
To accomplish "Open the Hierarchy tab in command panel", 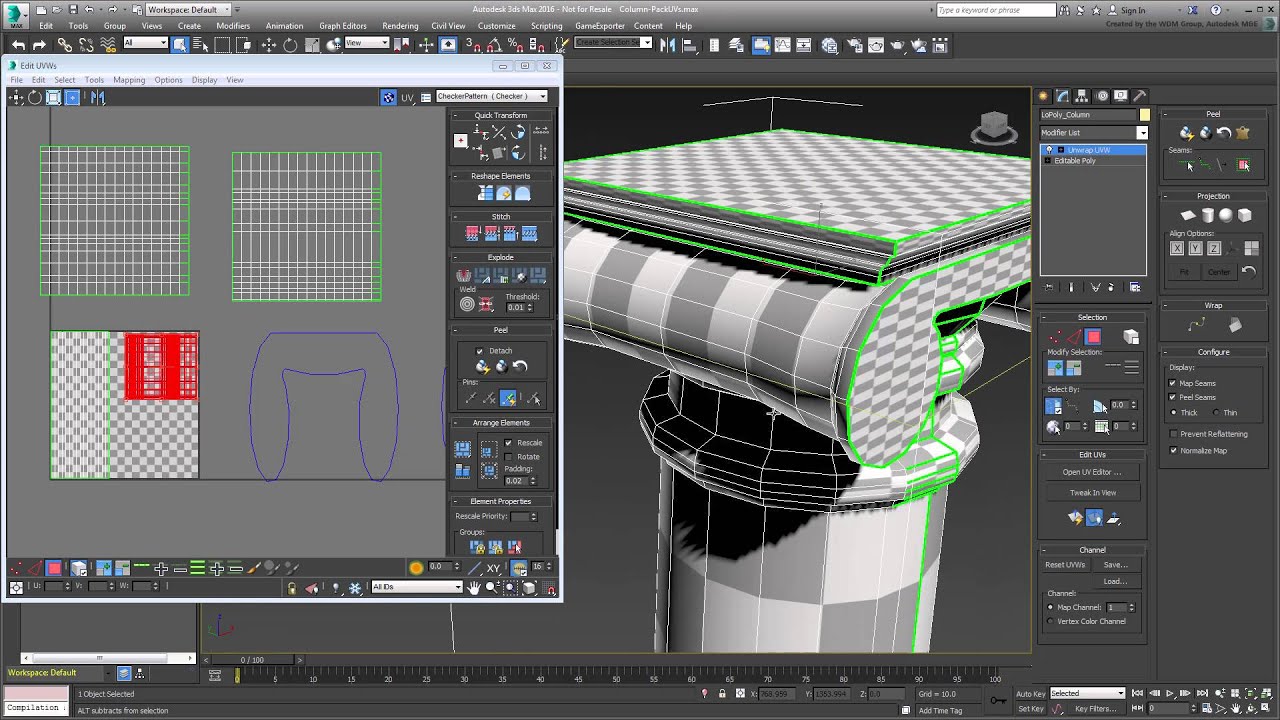I will pyautogui.click(x=1082, y=96).
